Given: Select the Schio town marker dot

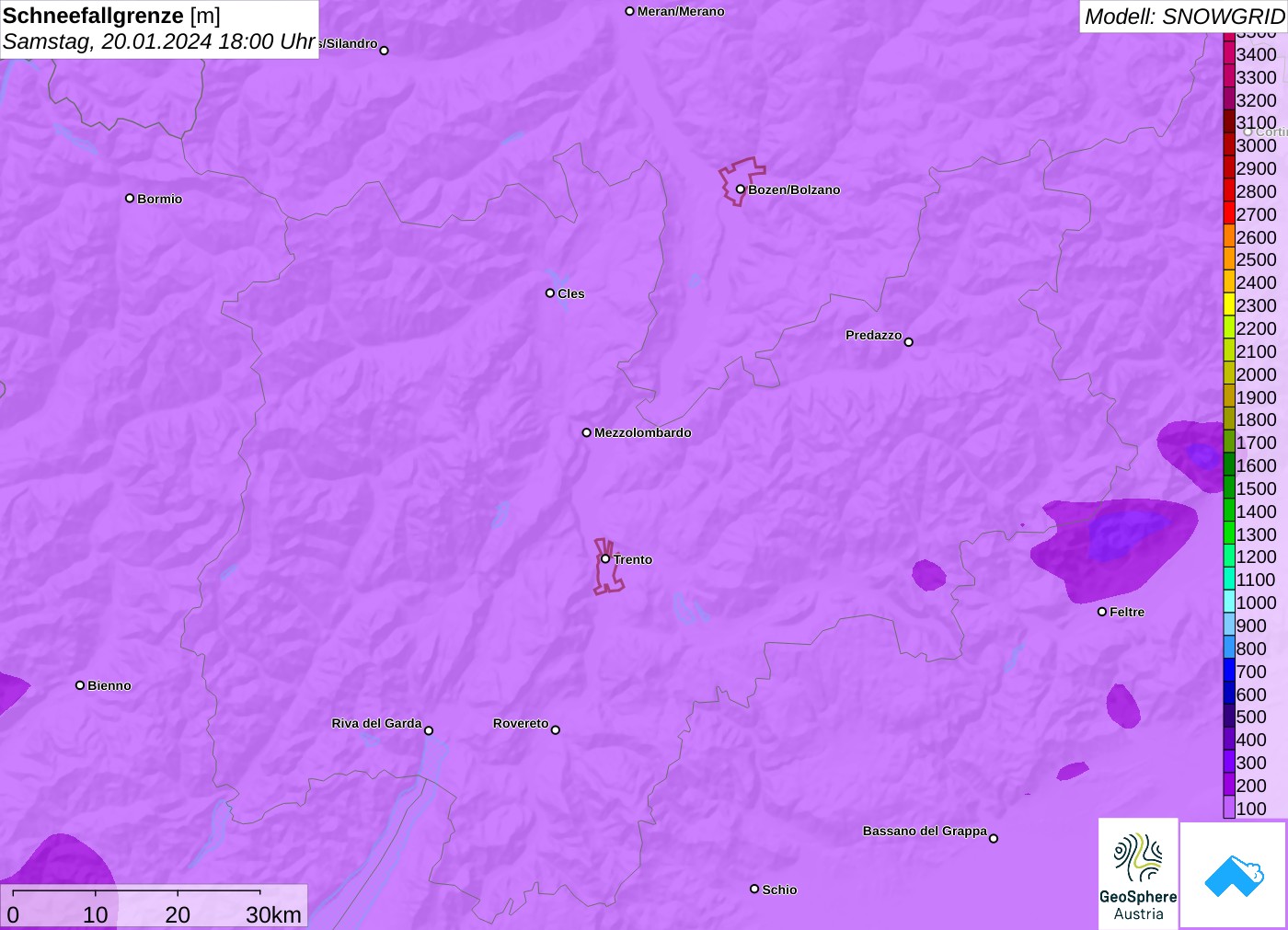Looking at the screenshot, I should click(754, 889).
